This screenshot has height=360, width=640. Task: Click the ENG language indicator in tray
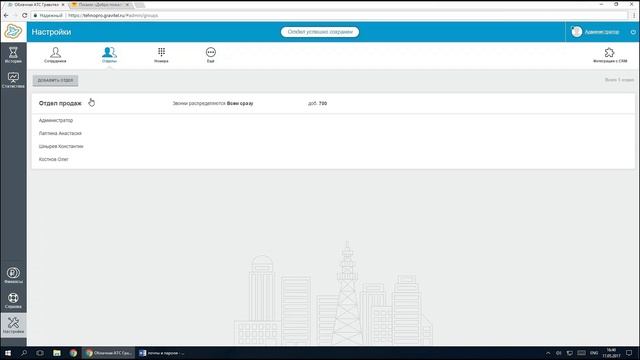coord(594,353)
